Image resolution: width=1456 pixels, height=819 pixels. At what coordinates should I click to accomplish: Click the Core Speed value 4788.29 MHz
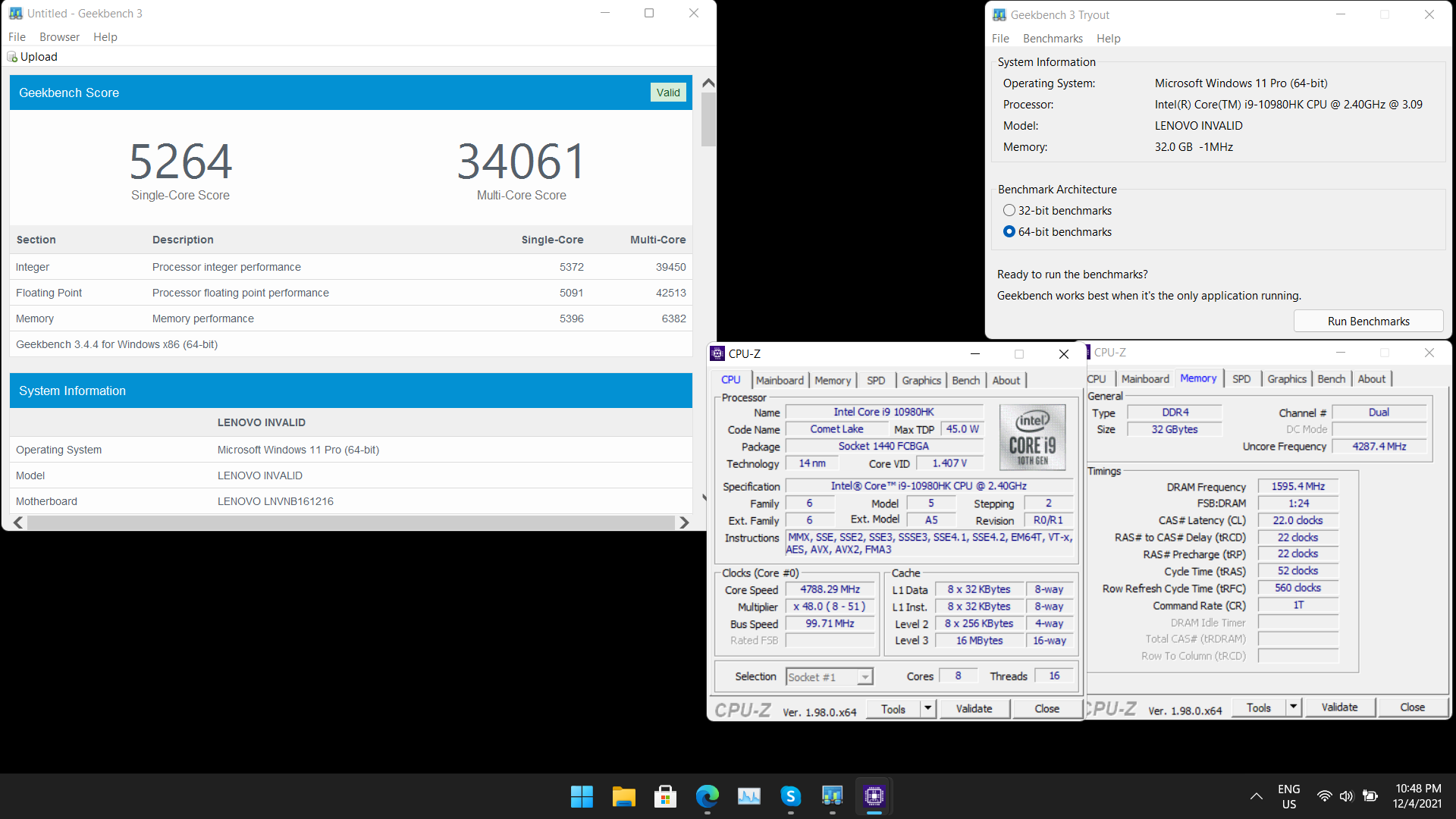830,589
